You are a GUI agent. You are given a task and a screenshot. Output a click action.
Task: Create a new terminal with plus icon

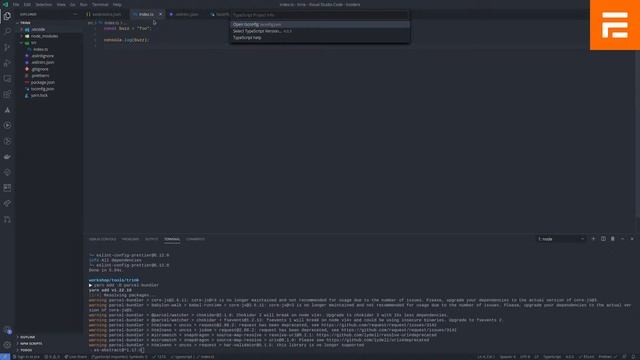point(593,239)
